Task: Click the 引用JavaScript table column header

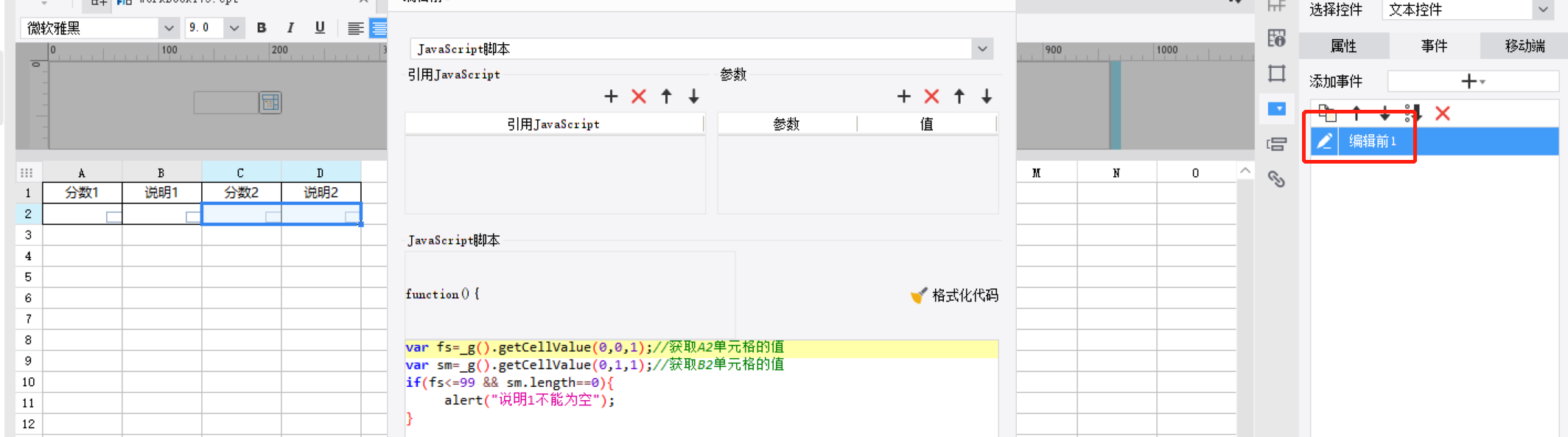Action: pos(553,124)
